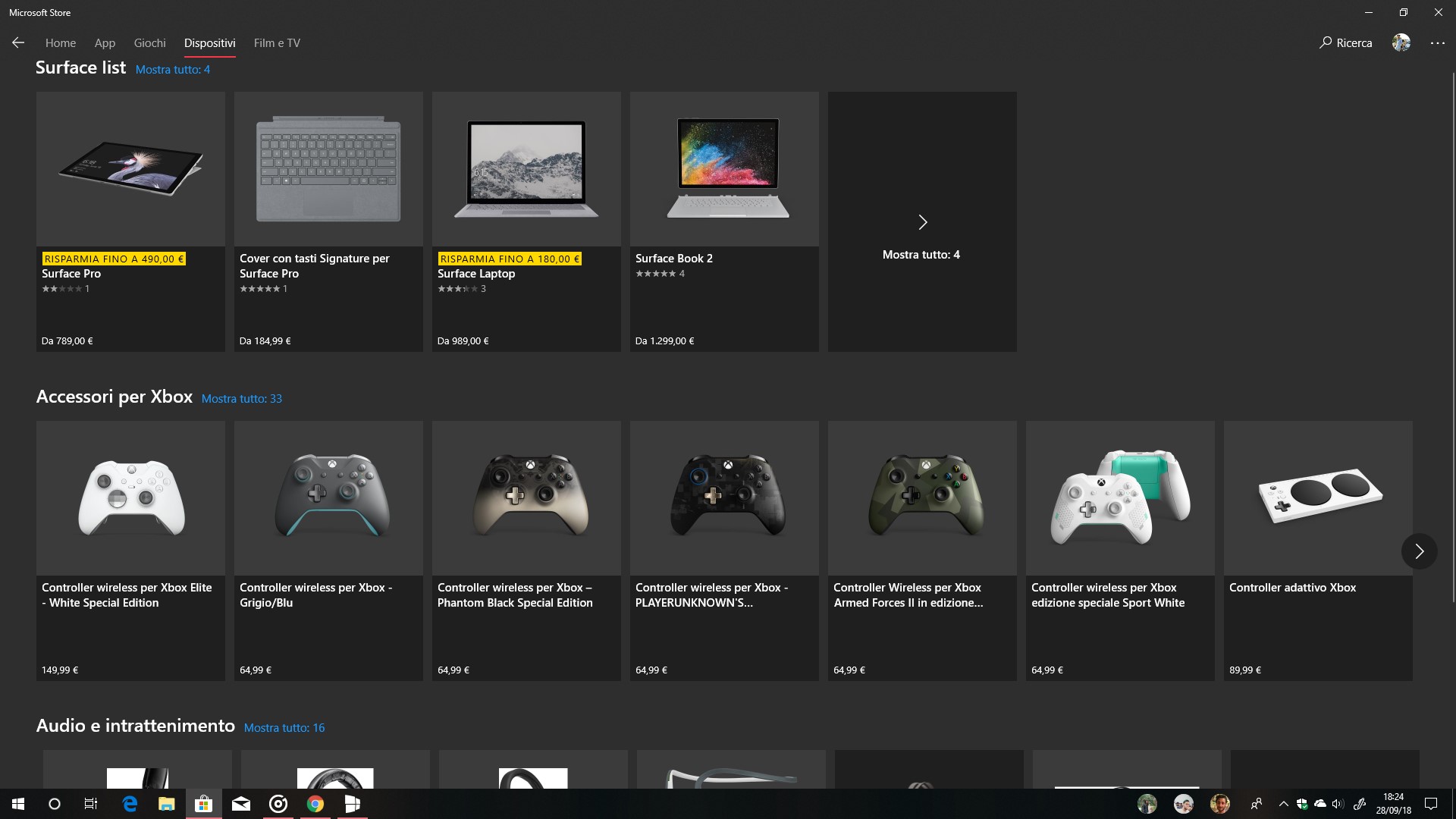
Task: Open the Grigio/Blu controller image
Action: 328,498
